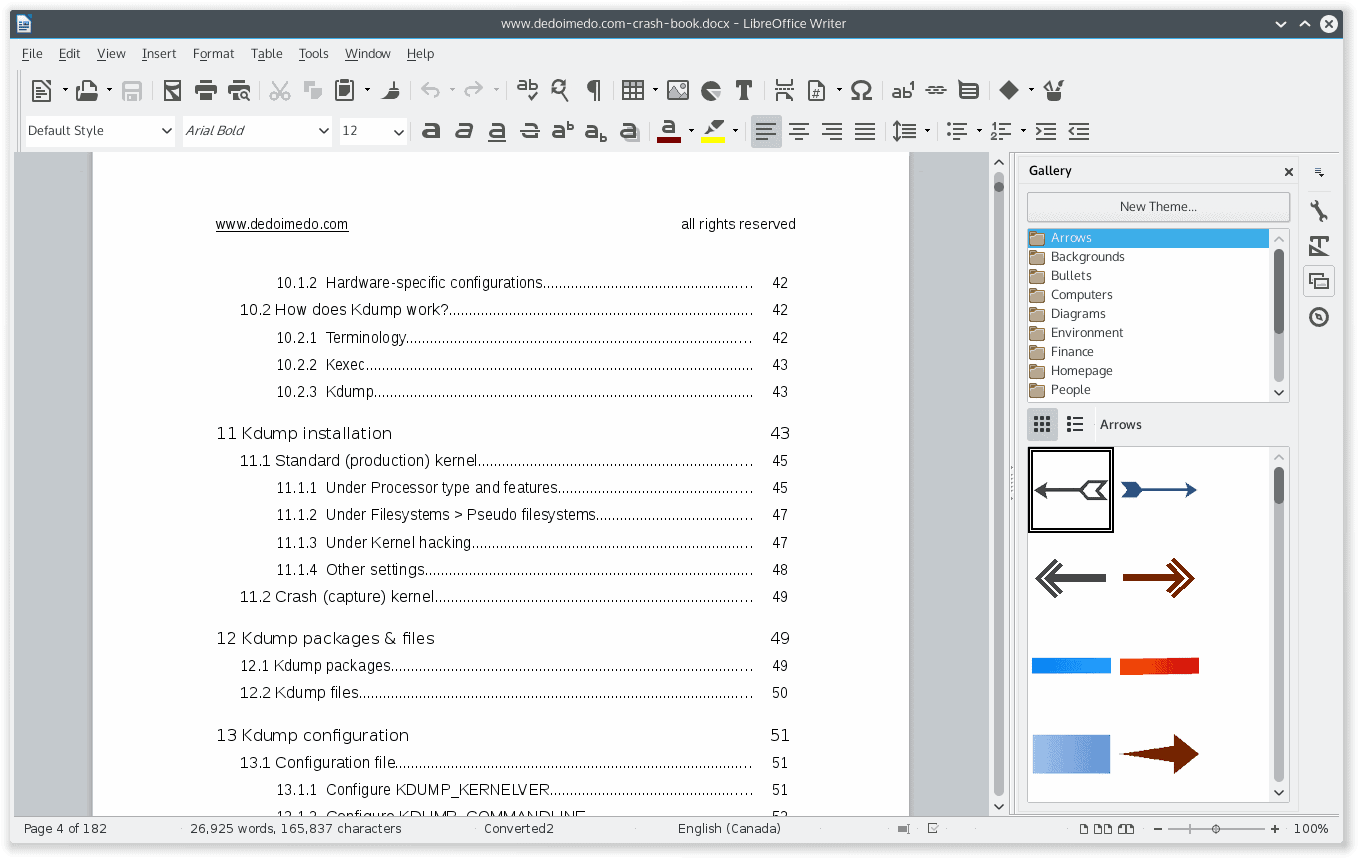Insert a comment

point(968,91)
